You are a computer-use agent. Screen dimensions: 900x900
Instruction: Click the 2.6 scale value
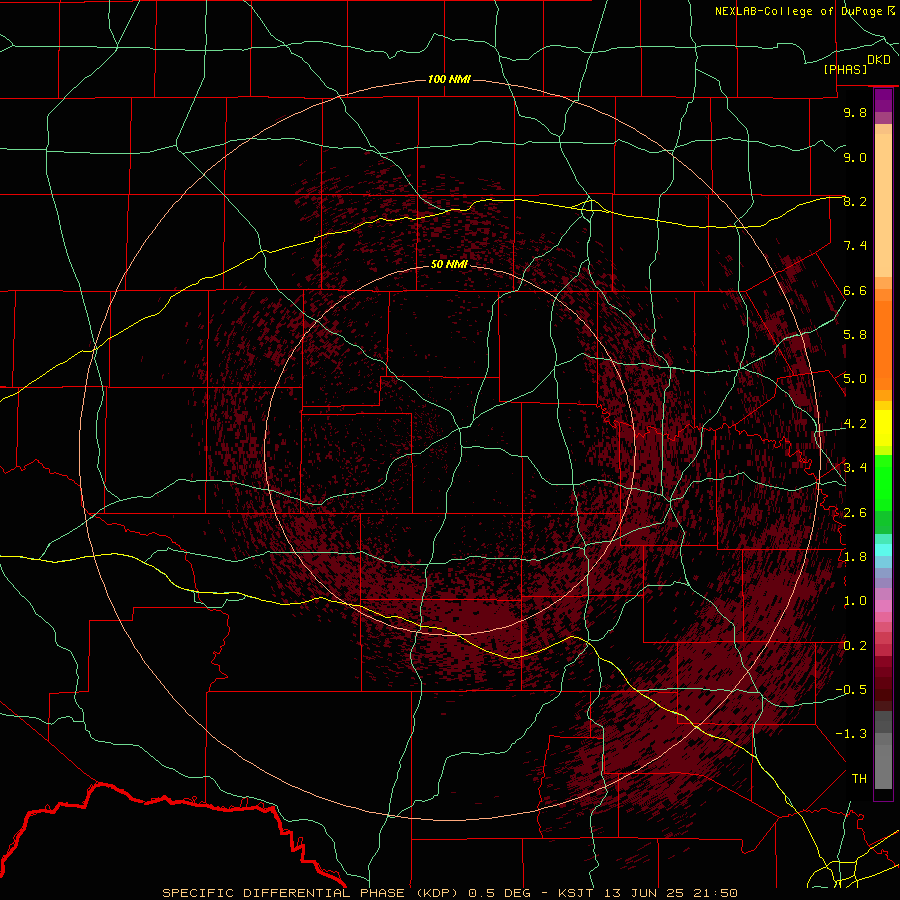coord(855,513)
